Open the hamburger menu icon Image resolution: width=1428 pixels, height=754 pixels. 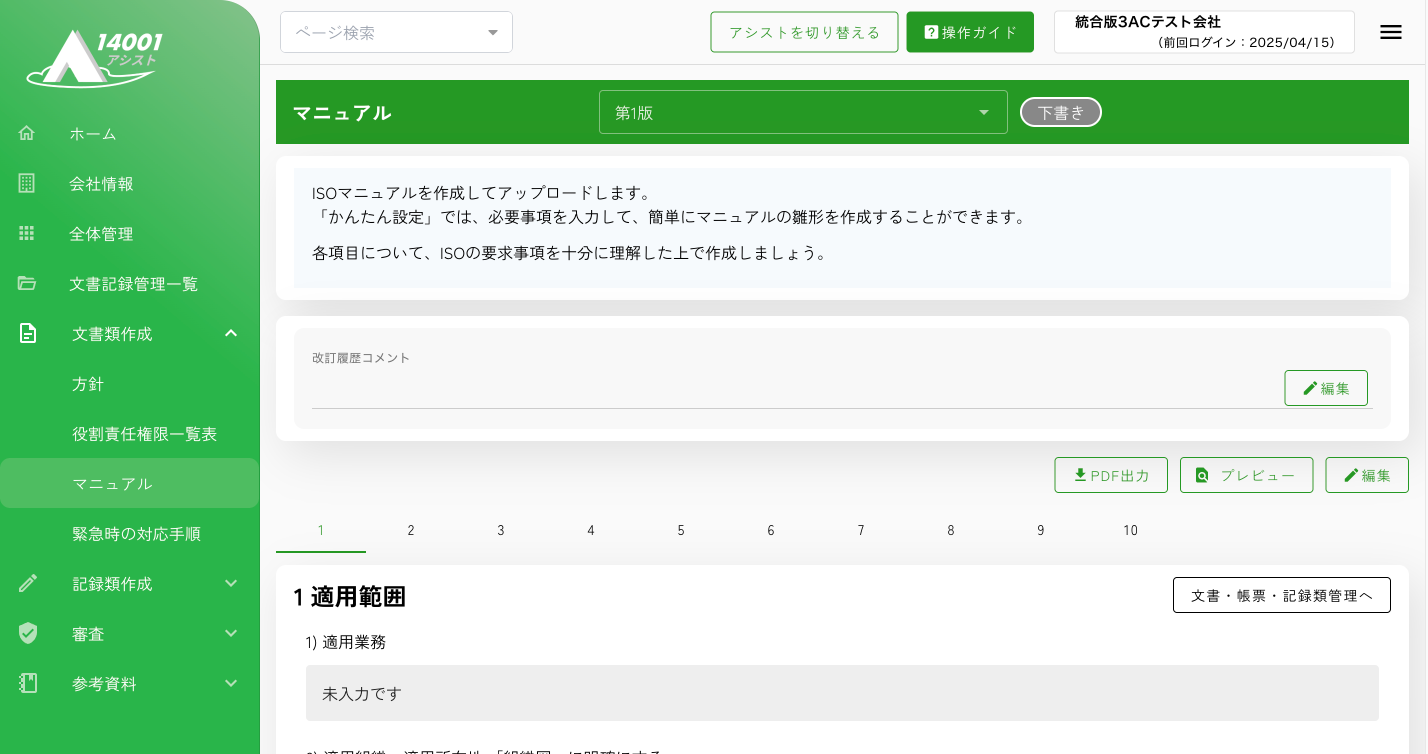tap(1390, 32)
